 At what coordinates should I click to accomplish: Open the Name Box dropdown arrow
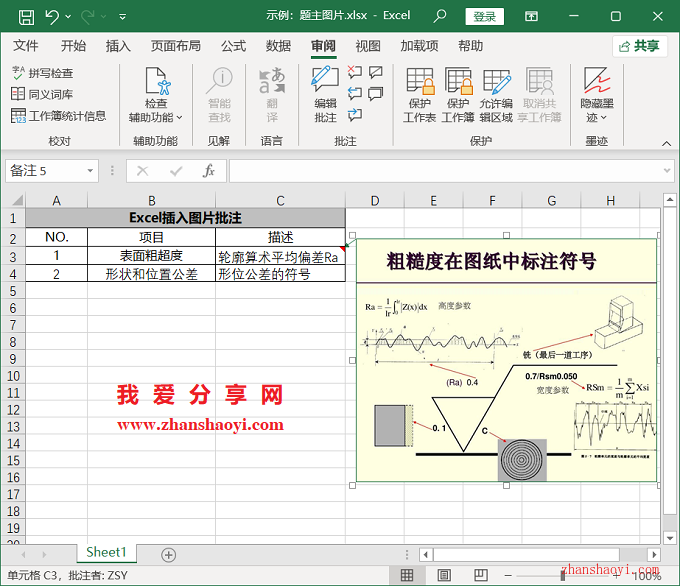coord(90,170)
